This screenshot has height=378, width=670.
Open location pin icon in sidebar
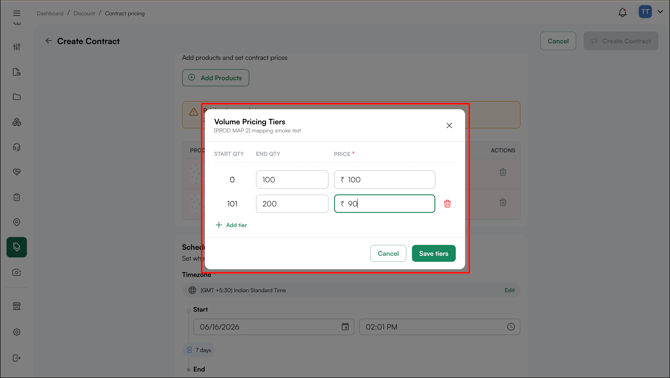point(17,222)
